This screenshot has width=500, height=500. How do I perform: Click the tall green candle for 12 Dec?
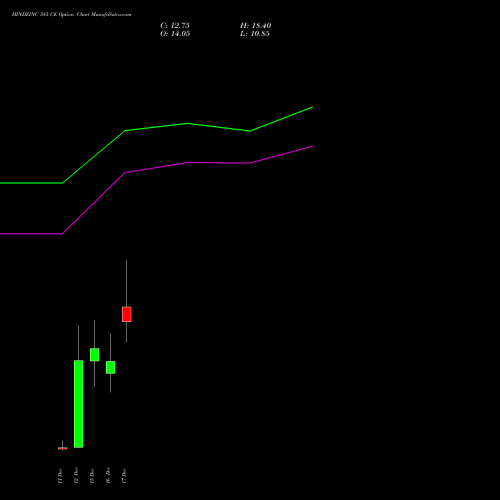tap(79, 404)
